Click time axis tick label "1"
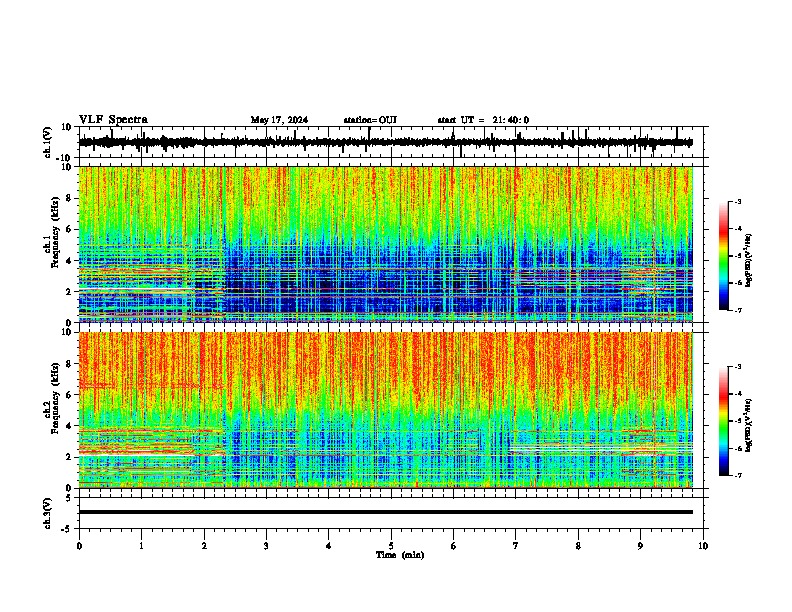The height and width of the screenshot is (612, 792). point(141,546)
